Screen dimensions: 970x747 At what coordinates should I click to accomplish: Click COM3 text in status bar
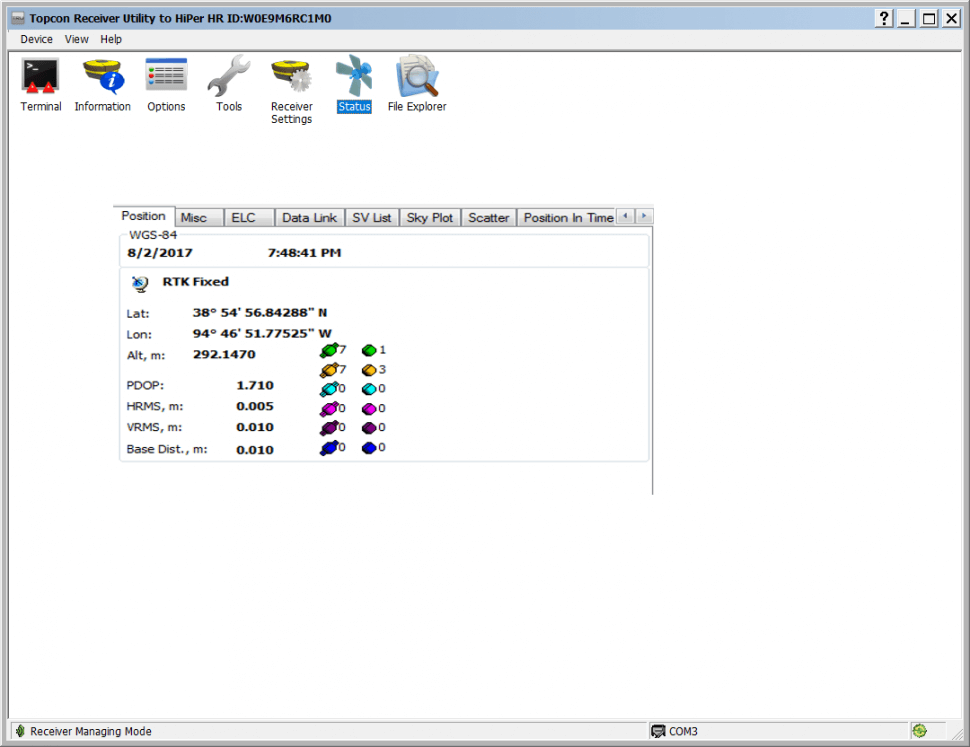pyautogui.click(x=683, y=732)
